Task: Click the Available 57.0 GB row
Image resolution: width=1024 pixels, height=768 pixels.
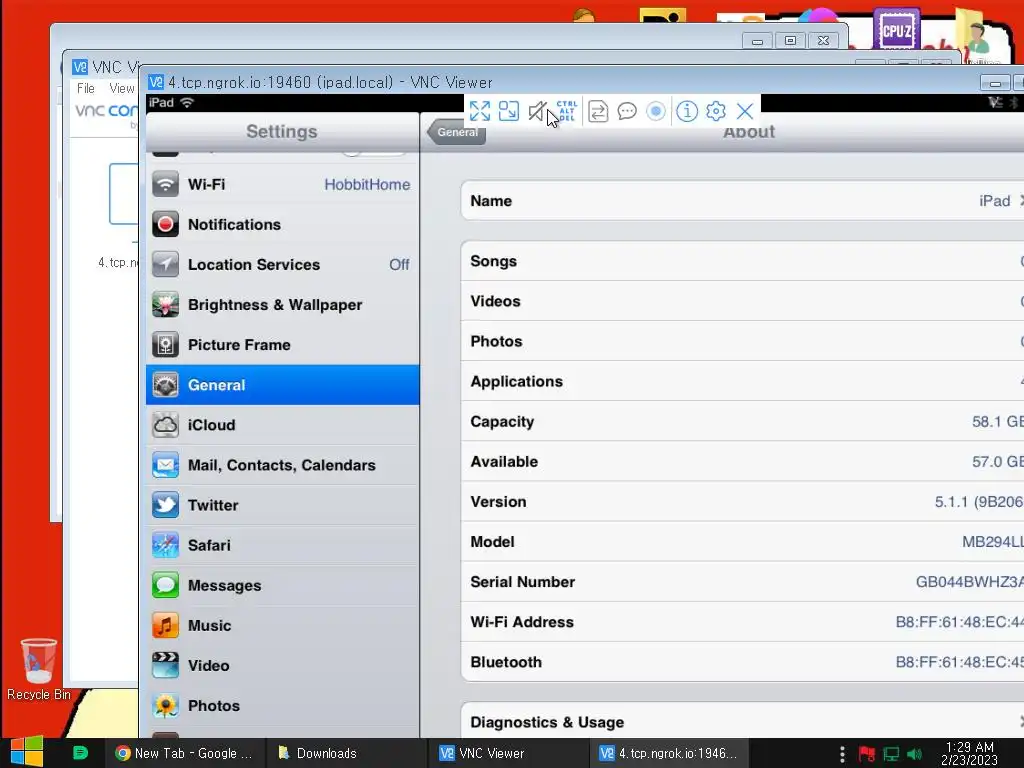Action: 743,462
